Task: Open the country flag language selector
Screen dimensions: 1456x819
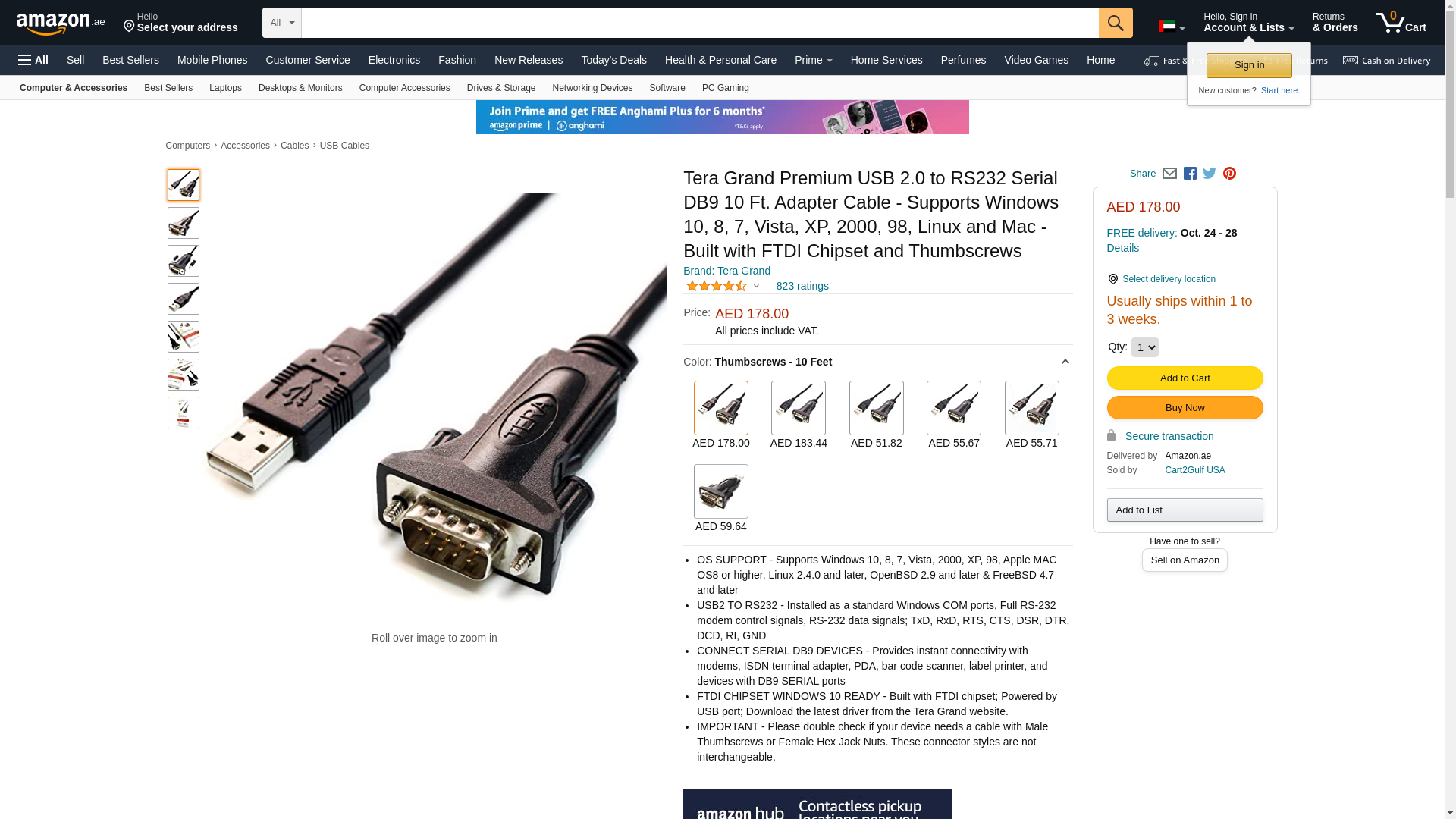Action: 1172,27
